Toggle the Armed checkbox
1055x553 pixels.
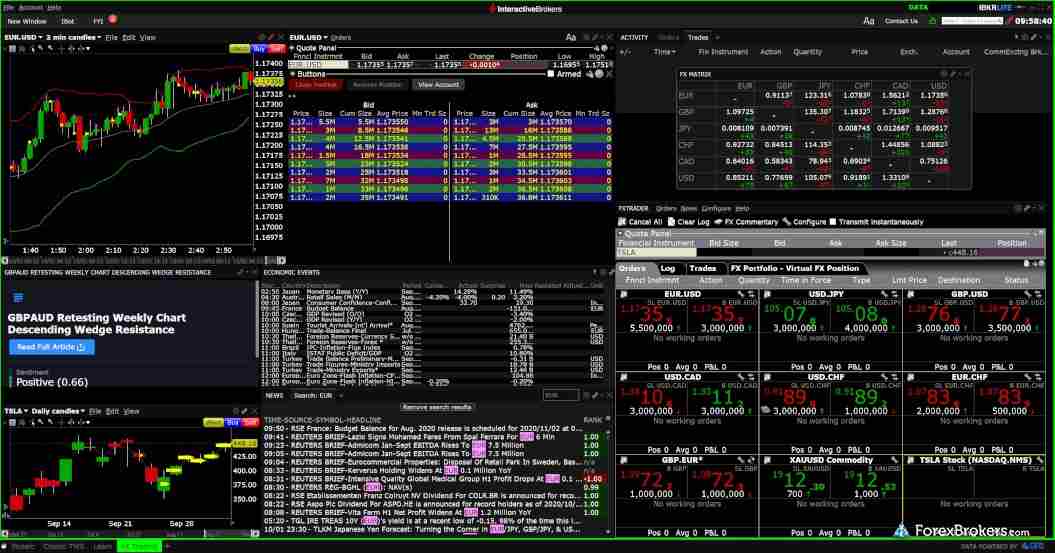coord(550,74)
